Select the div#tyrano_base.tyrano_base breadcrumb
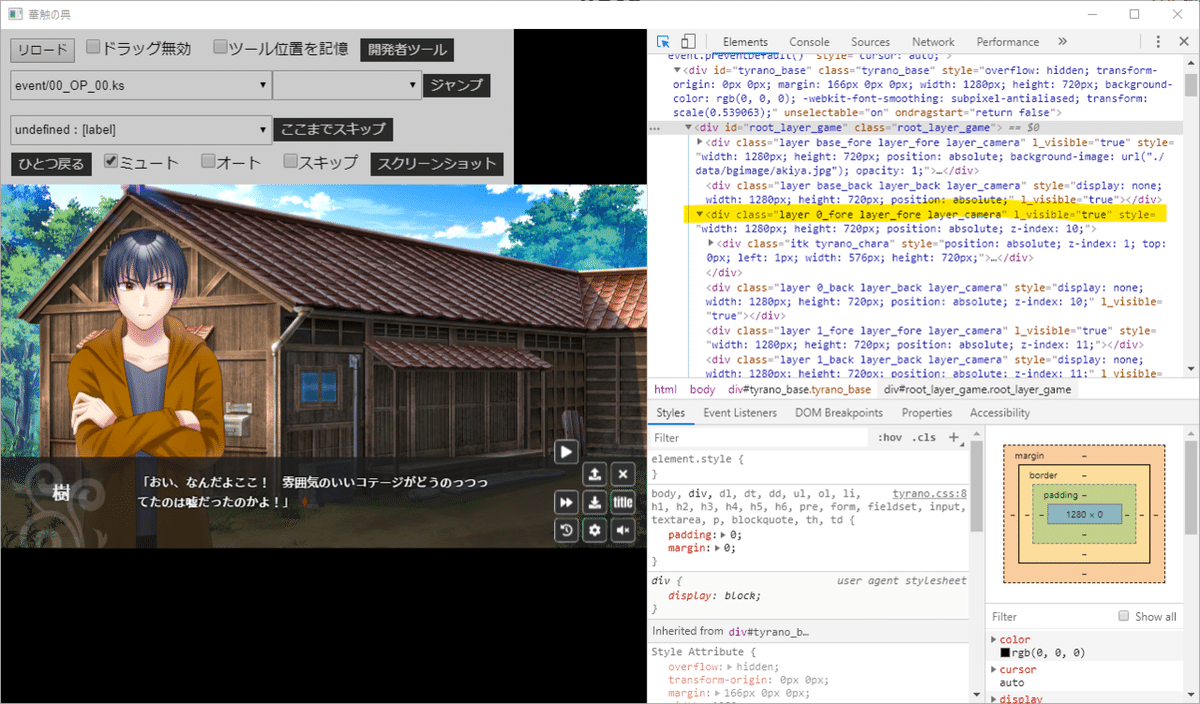Viewport: 1200px width, 704px height. coord(799,390)
